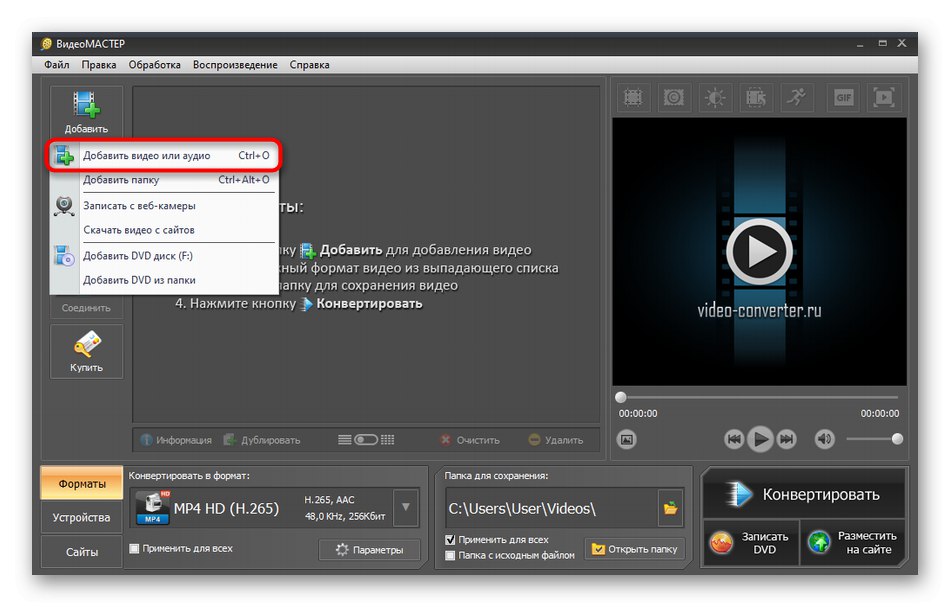Open the Файл menu
Image resolution: width=950 pixels, height=607 pixels.
[57, 65]
